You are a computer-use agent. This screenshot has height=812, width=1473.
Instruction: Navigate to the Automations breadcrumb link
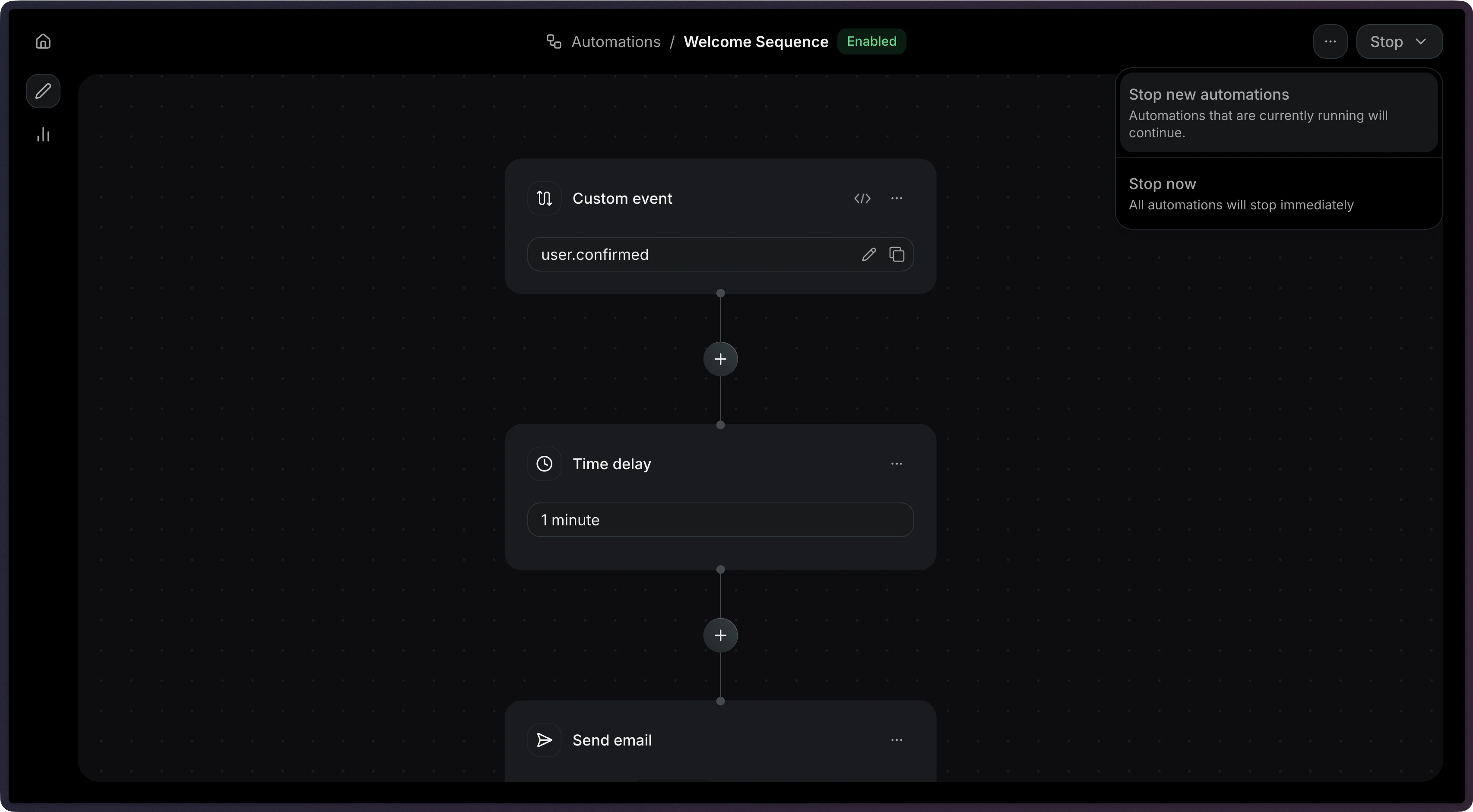click(x=615, y=42)
